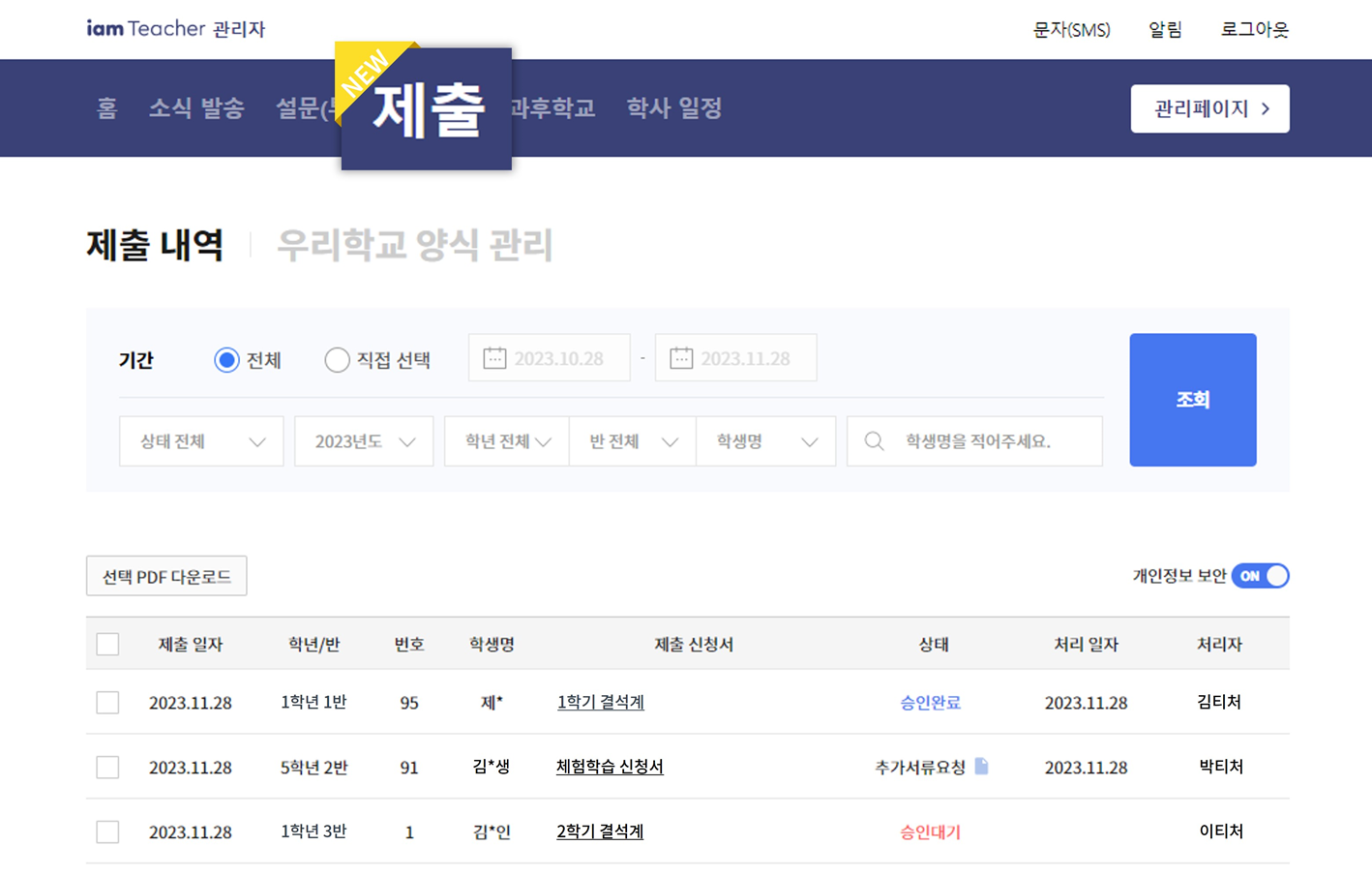Click the 5학년 2반 cell
This screenshot has height=876, width=1372.
pyautogui.click(x=314, y=768)
